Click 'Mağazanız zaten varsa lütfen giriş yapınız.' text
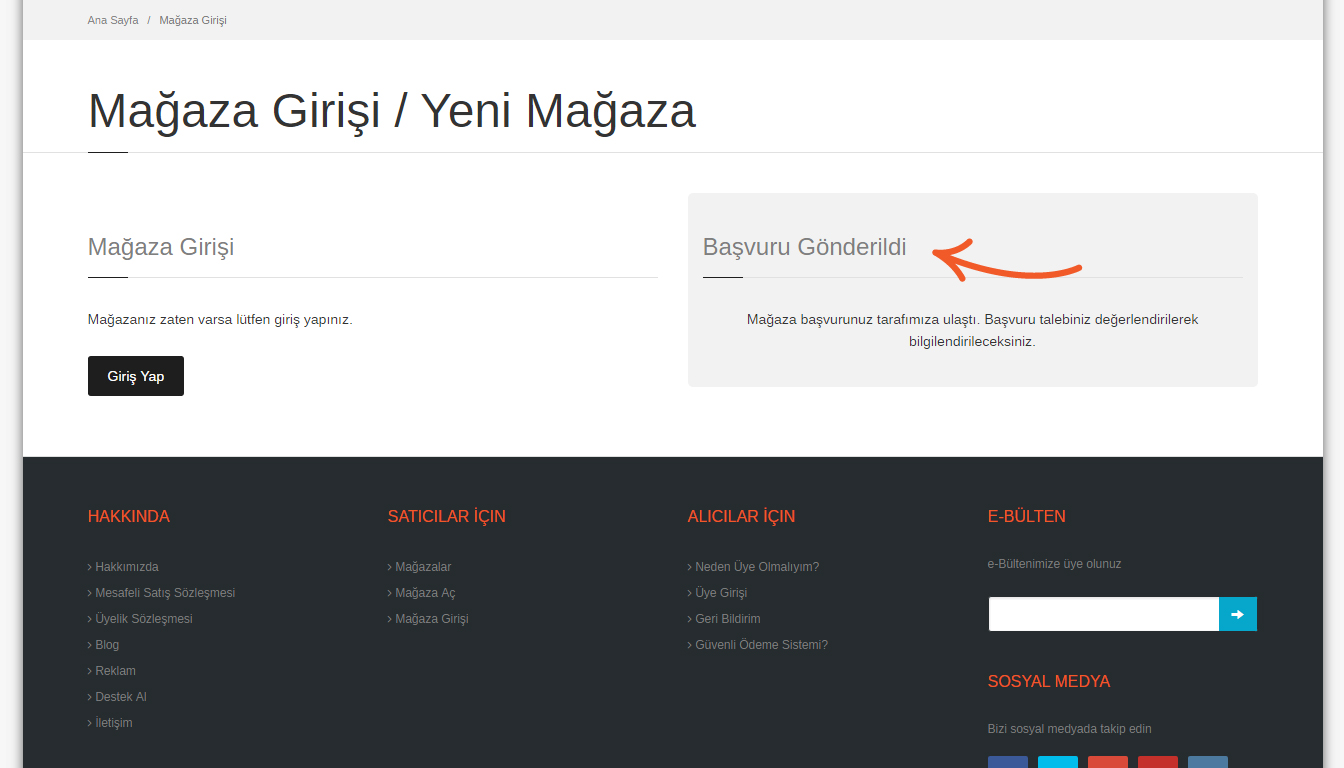 click(220, 320)
